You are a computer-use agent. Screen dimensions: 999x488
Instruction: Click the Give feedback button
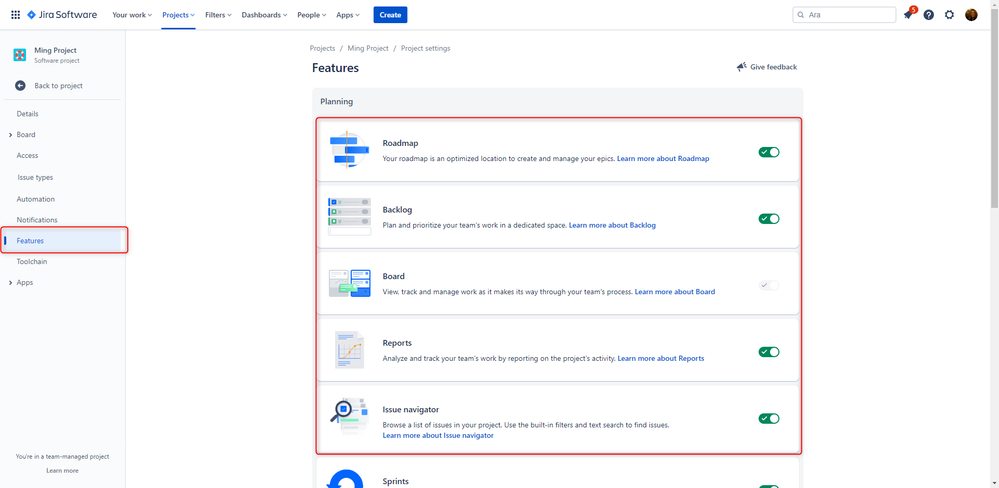point(766,67)
